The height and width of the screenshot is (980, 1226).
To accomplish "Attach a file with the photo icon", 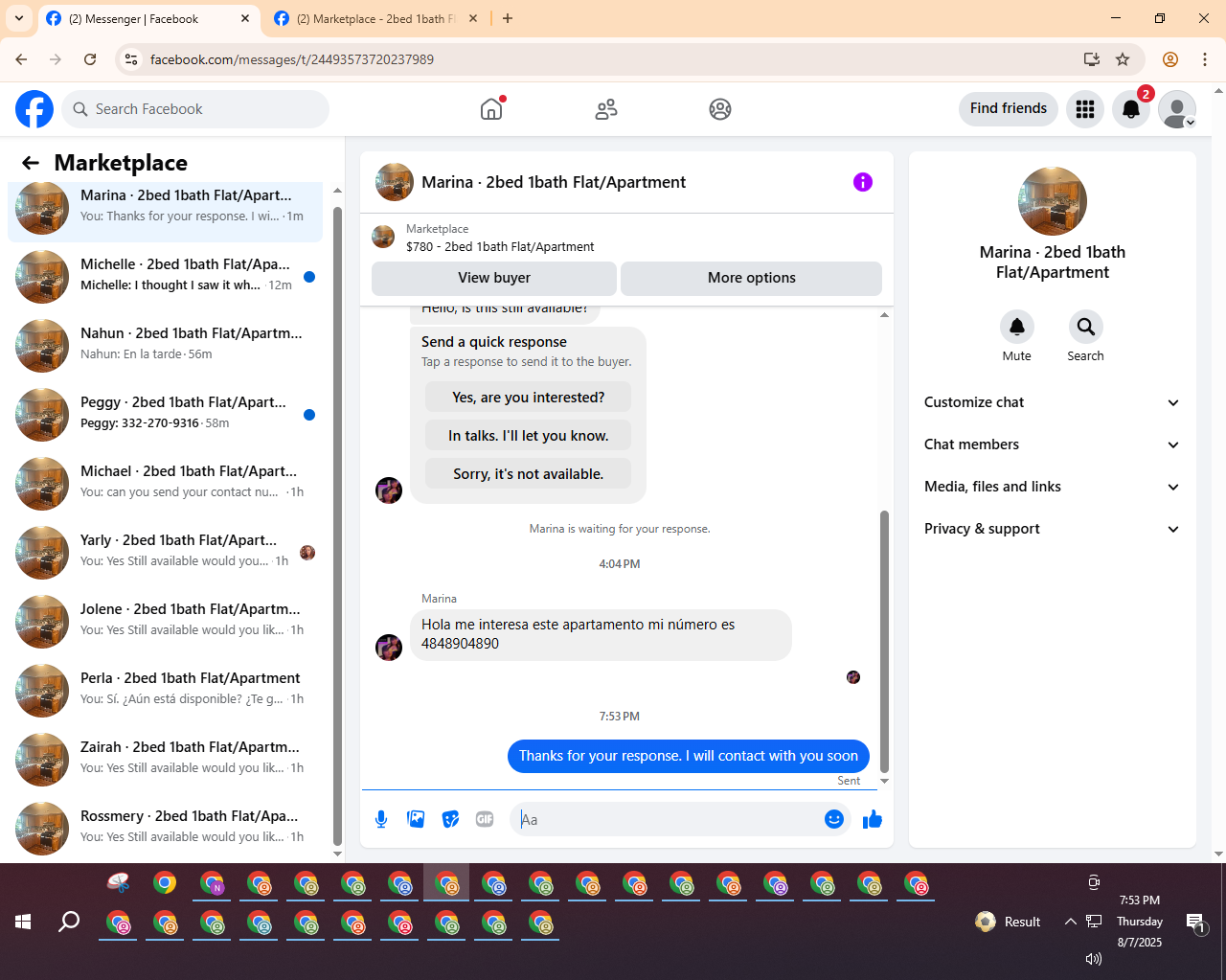I will (416, 819).
